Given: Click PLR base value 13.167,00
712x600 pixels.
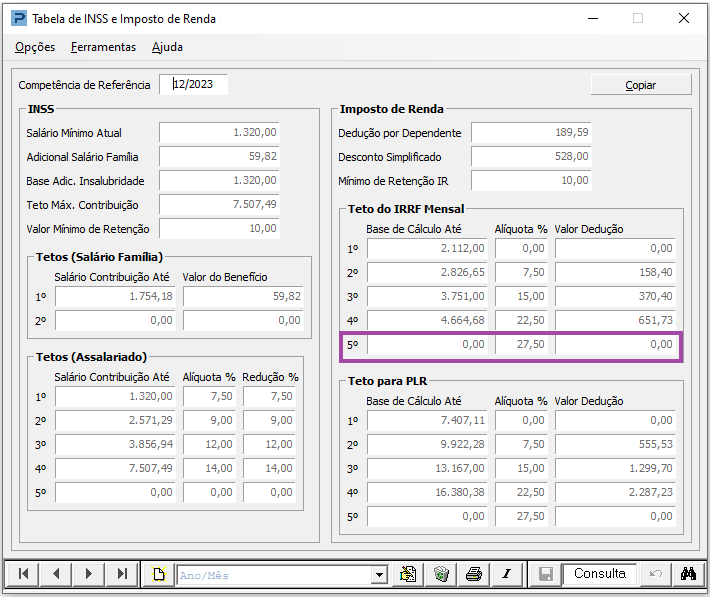Looking at the screenshot, I should [427, 469].
